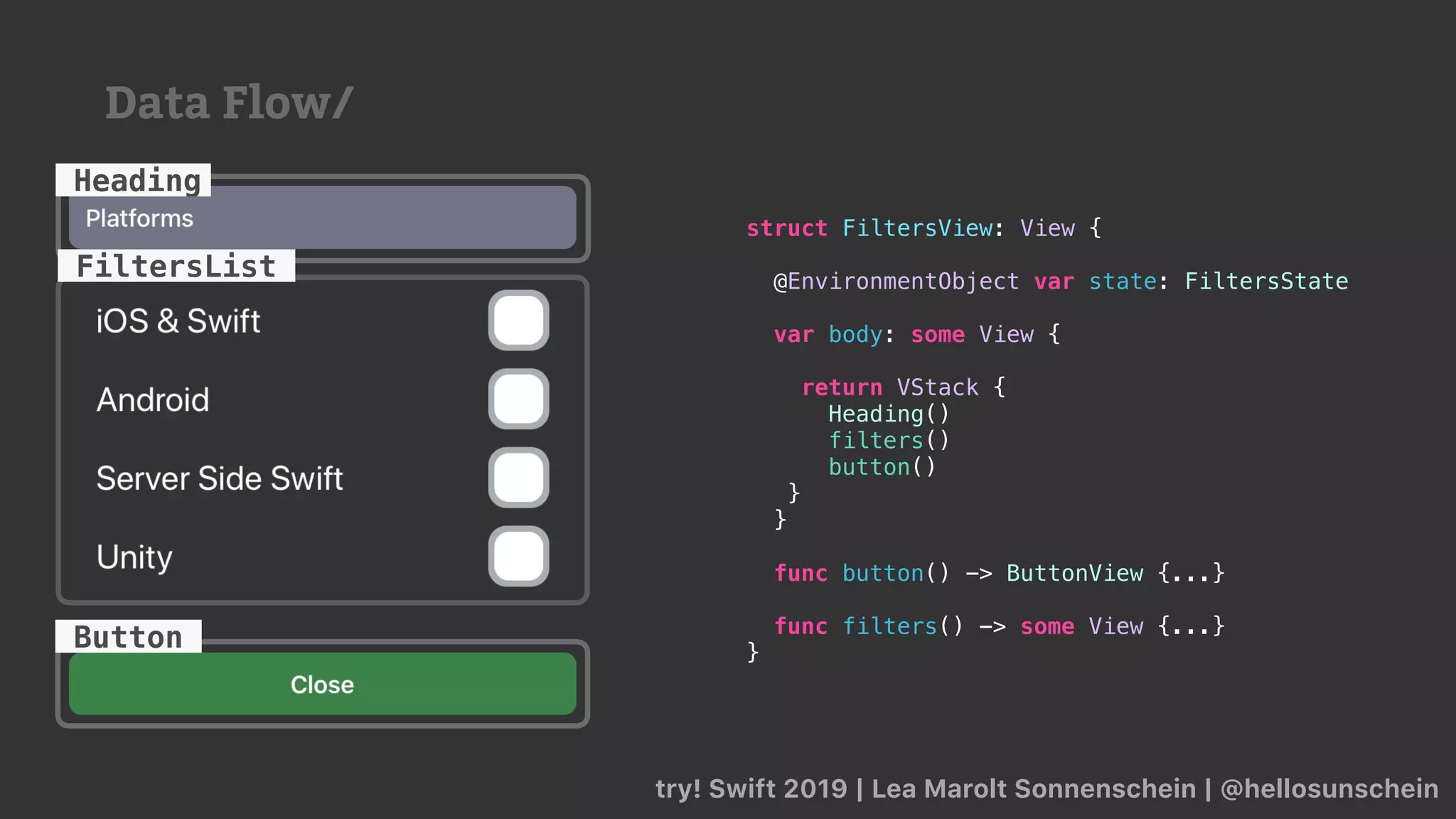Click the func filters() declaration line
This screenshot has height=819, width=1456.
coord(999,626)
